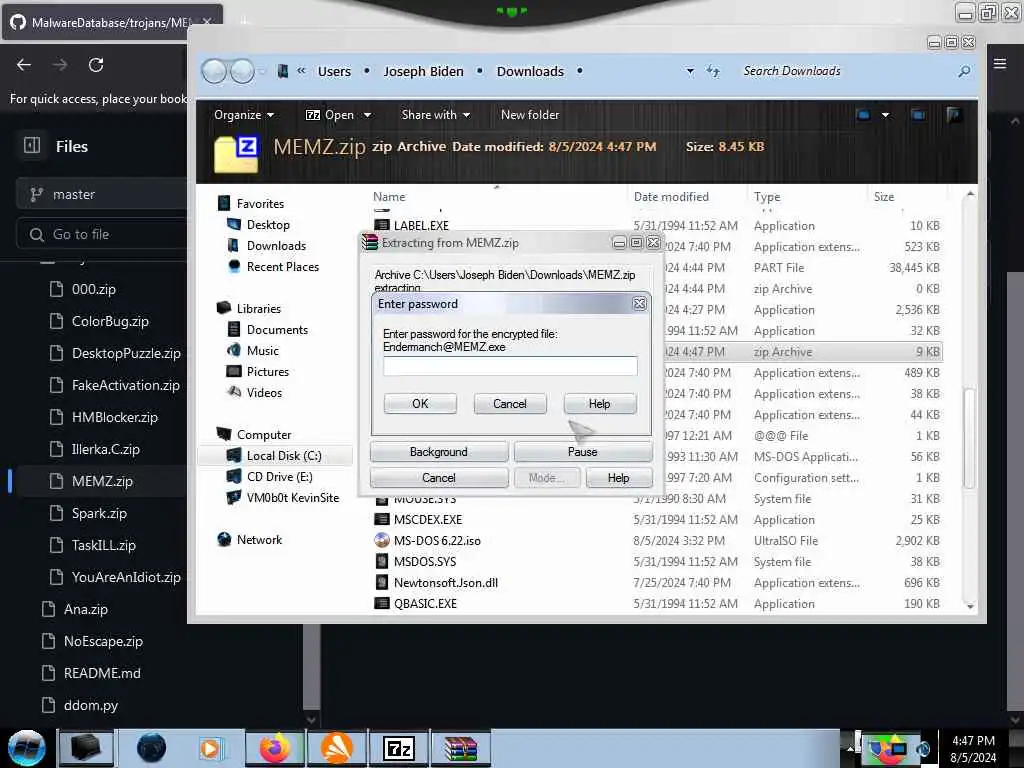The width and height of the screenshot is (1024, 768).
Task: Click the change view icon in Explorer
Action: click(863, 115)
